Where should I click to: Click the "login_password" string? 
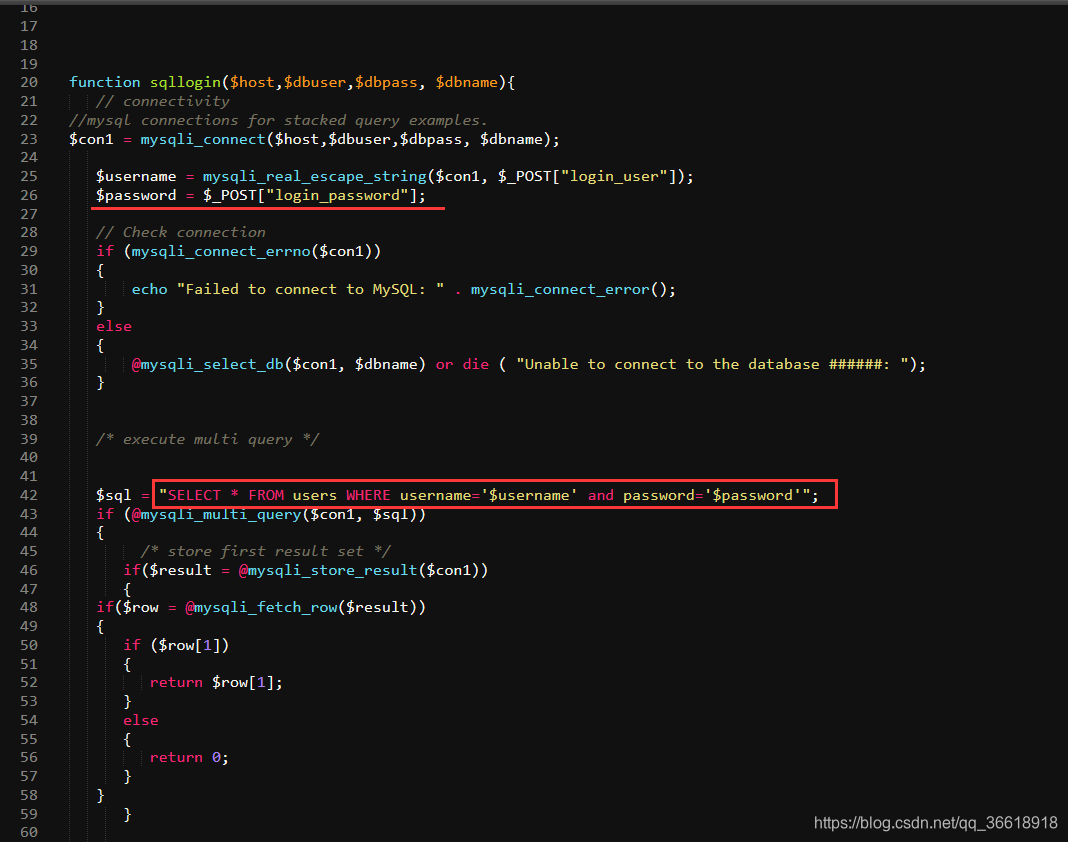click(337, 196)
